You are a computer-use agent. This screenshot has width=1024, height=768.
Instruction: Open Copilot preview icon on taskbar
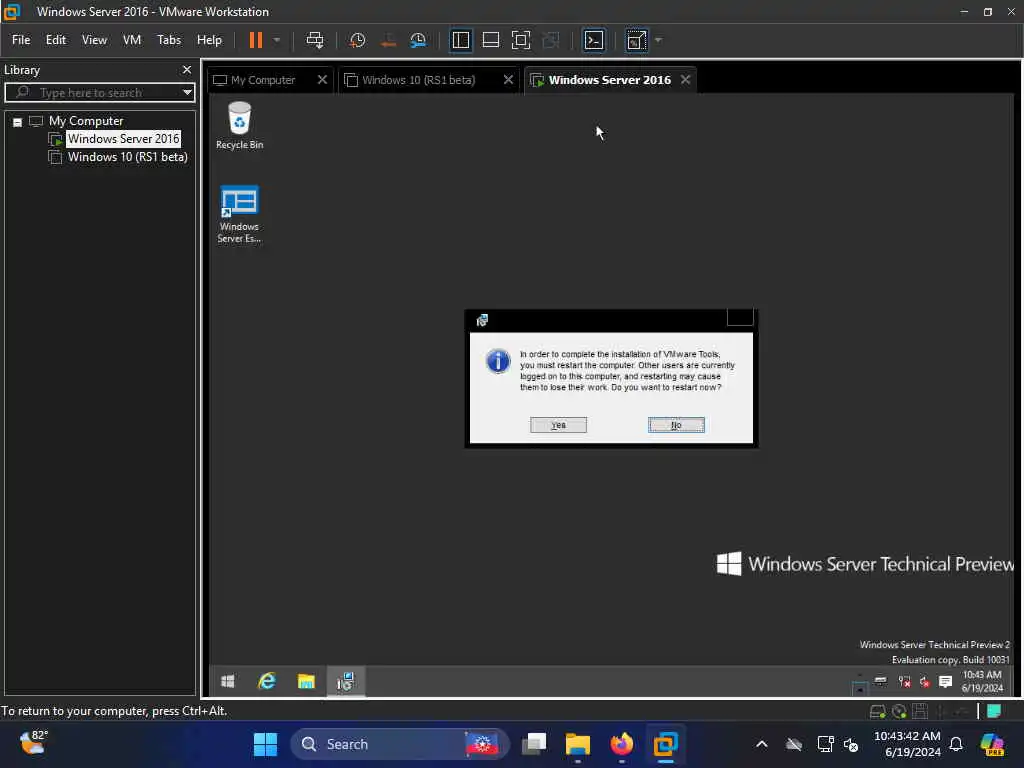point(992,744)
